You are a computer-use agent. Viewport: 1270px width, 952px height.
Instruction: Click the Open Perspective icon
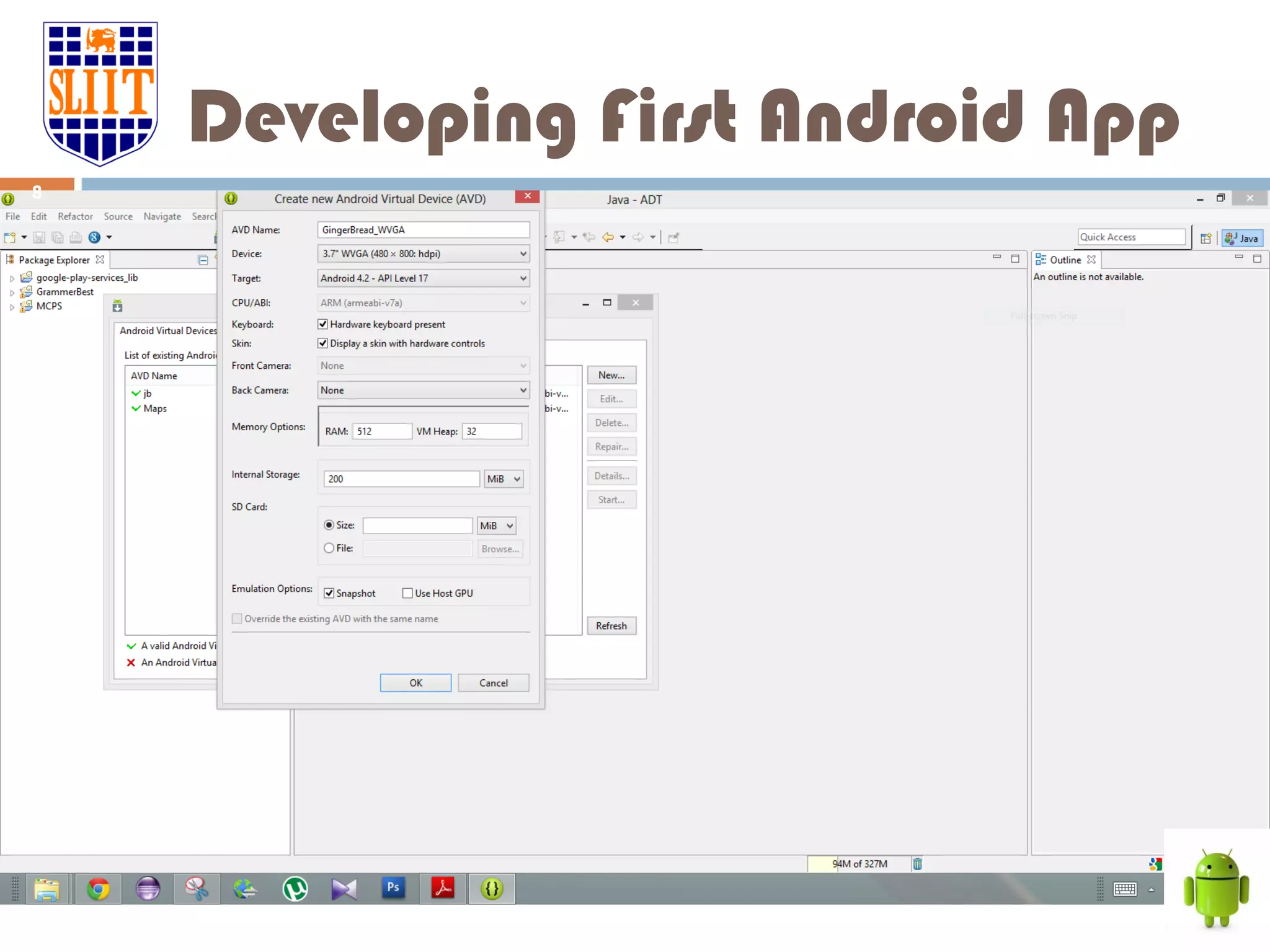(x=1206, y=238)
